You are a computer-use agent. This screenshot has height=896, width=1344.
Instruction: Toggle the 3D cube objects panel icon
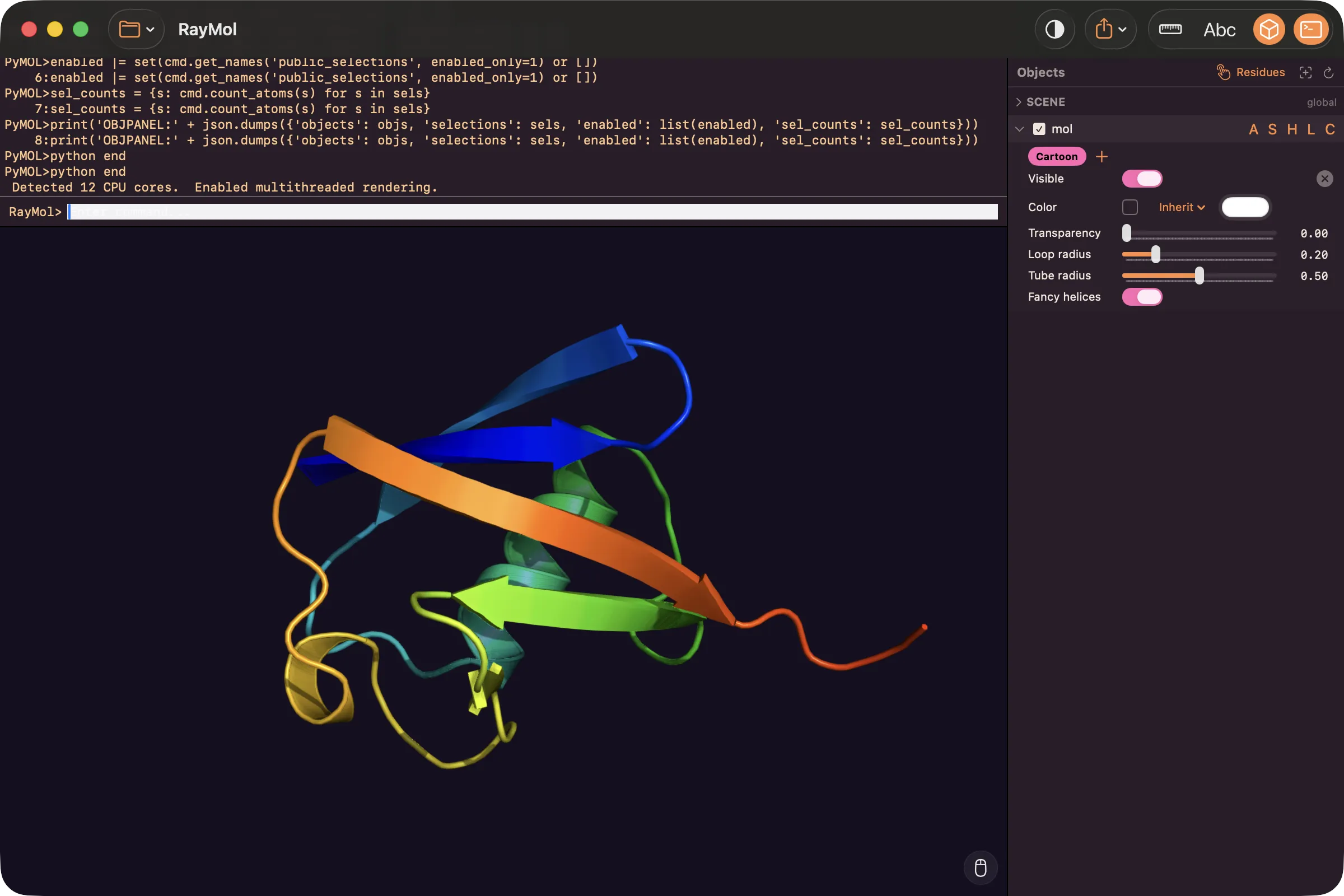(x=1268, y=29)
